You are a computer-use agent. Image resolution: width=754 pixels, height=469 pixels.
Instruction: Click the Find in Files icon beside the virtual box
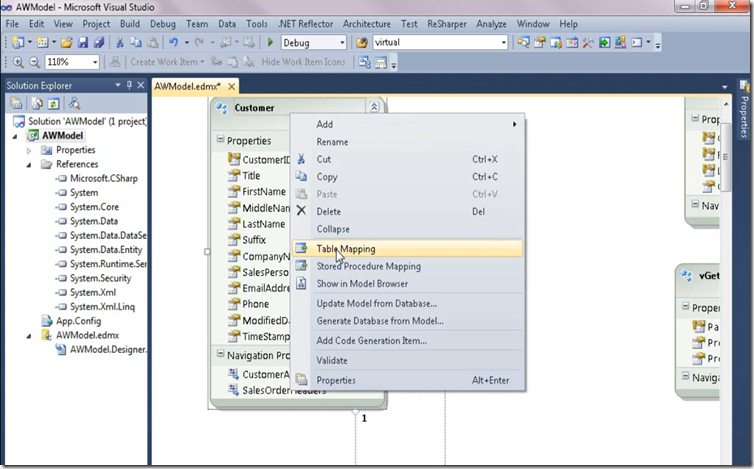pyautogui.click(x=362, y=43)
